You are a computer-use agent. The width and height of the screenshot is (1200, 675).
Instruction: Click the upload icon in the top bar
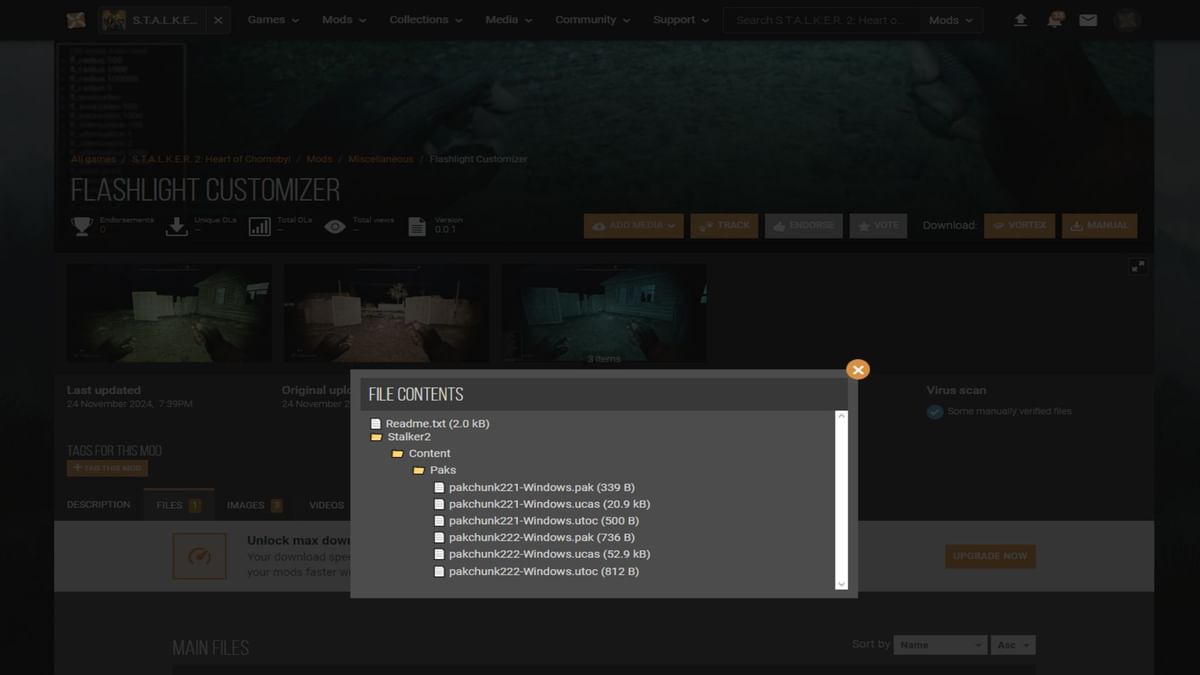(1020, 19)
